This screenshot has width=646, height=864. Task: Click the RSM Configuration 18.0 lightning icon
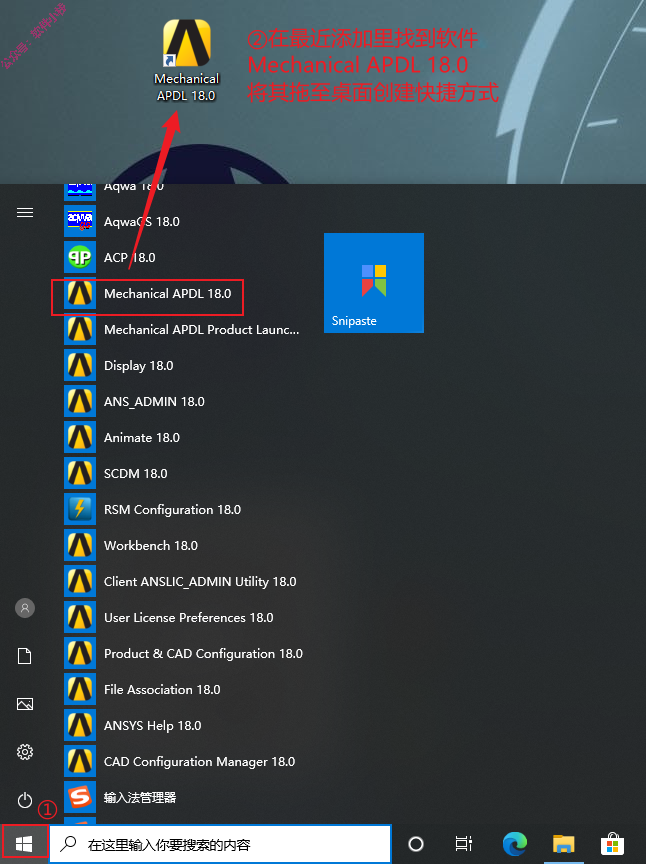[x=80, y=510]
